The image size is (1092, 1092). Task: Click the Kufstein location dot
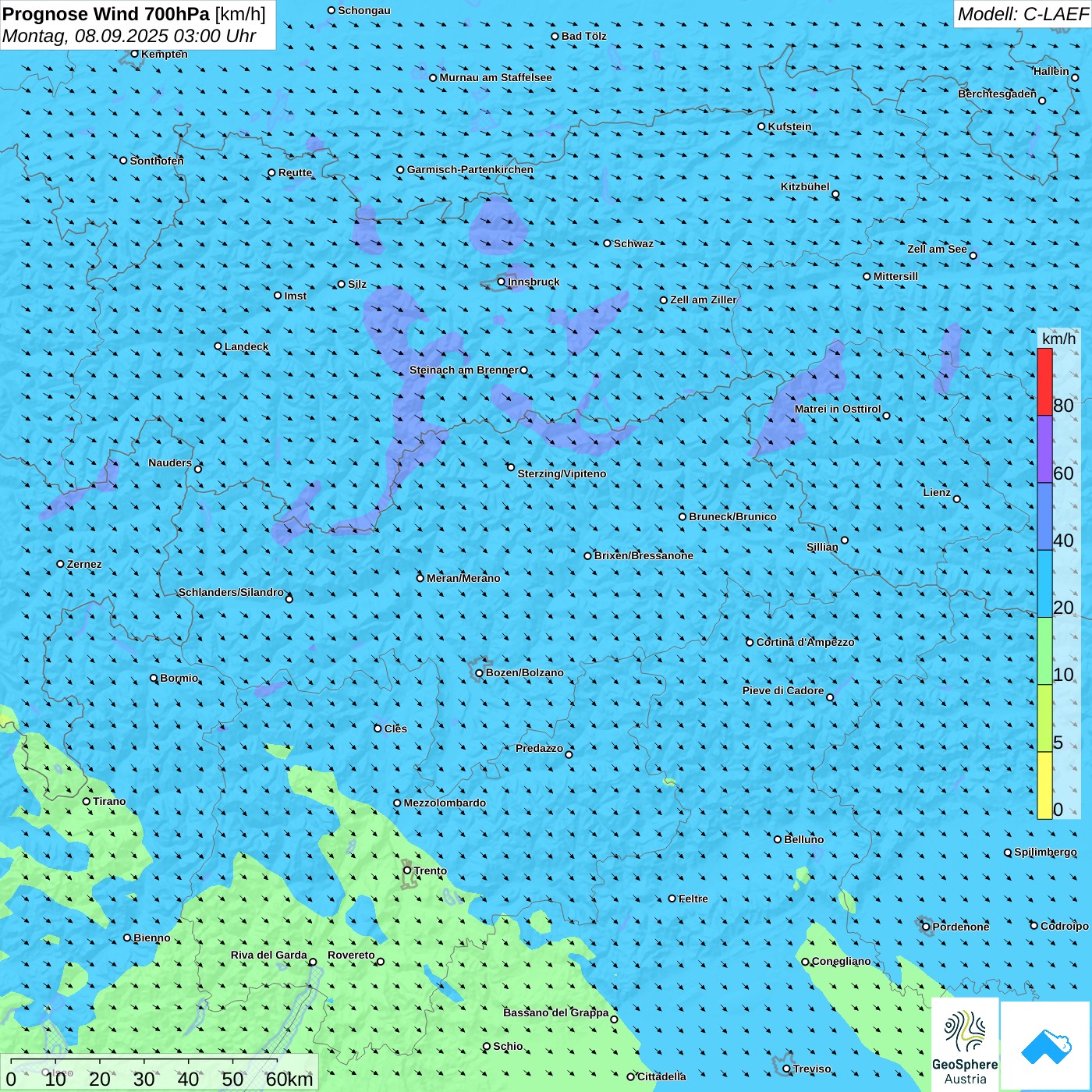762,126
